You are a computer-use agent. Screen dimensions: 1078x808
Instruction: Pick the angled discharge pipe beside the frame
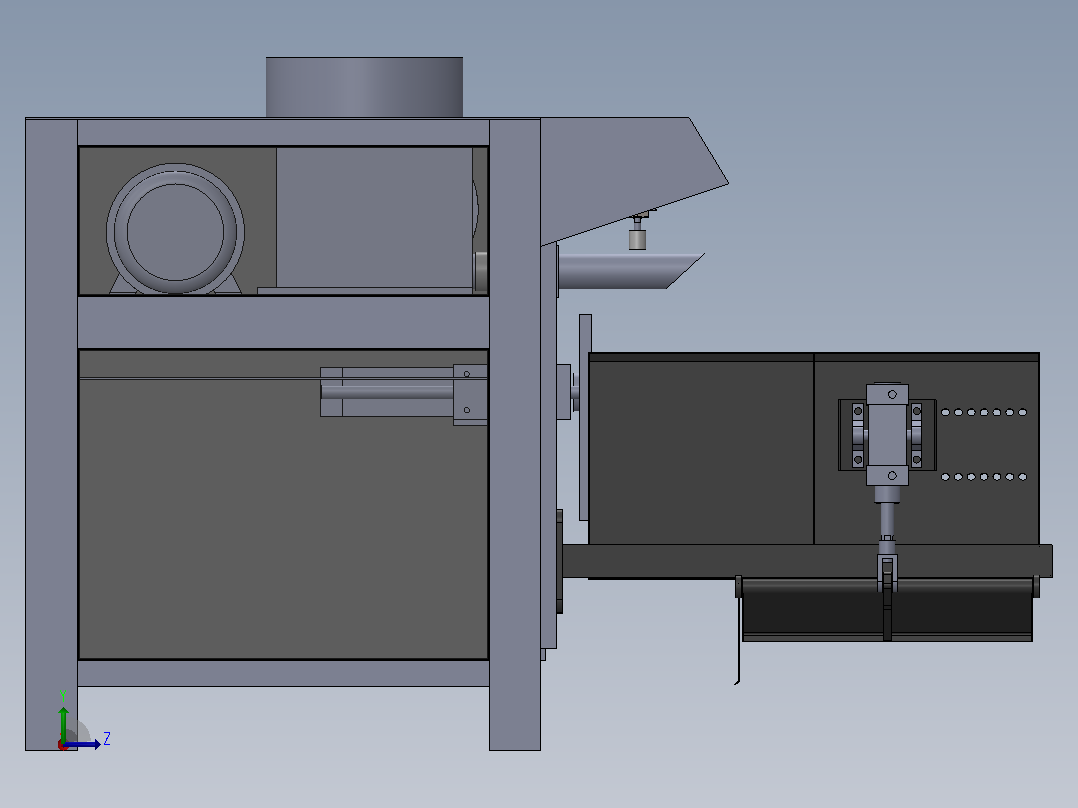tap(629, 271)
